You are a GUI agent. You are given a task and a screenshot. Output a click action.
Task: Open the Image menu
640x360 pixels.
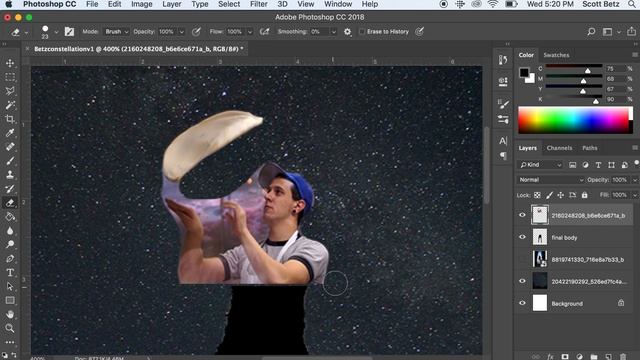pyautogui.click(x=142, y=4)
